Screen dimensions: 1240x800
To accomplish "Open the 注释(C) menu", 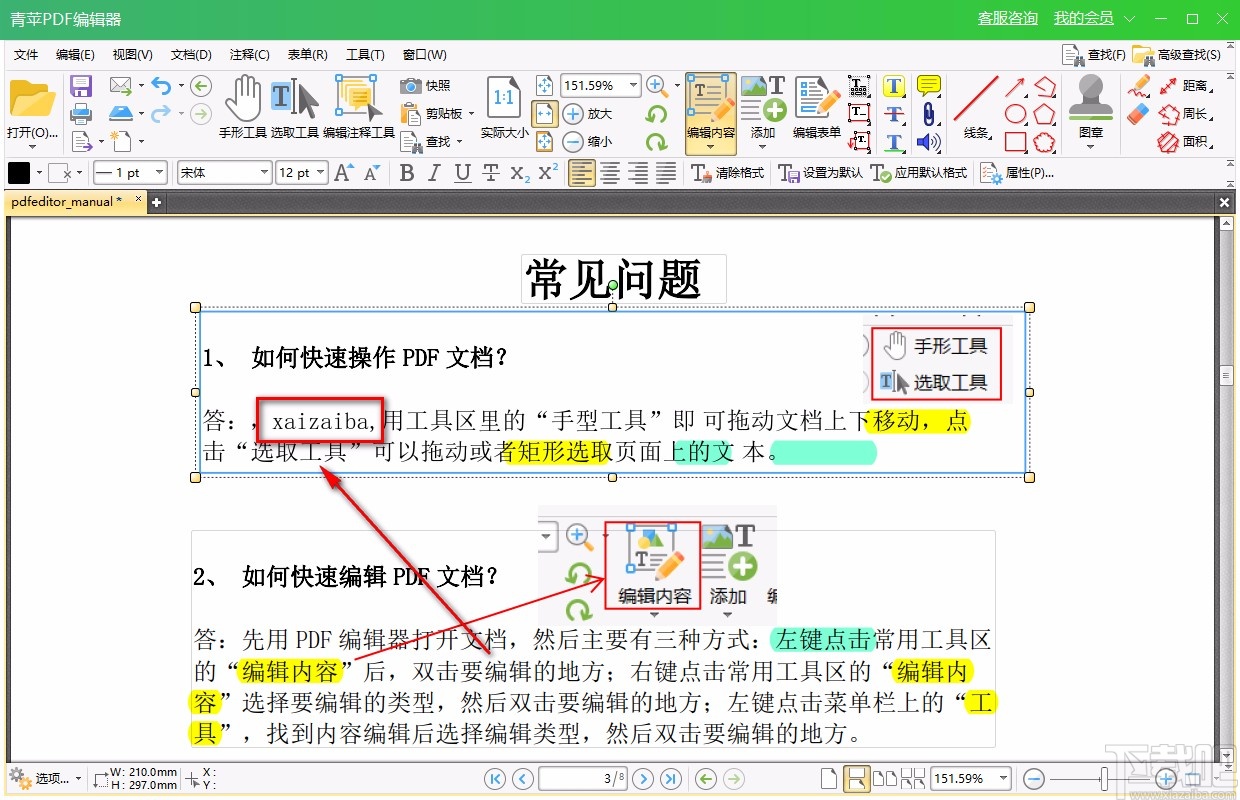I will (249, 54).
